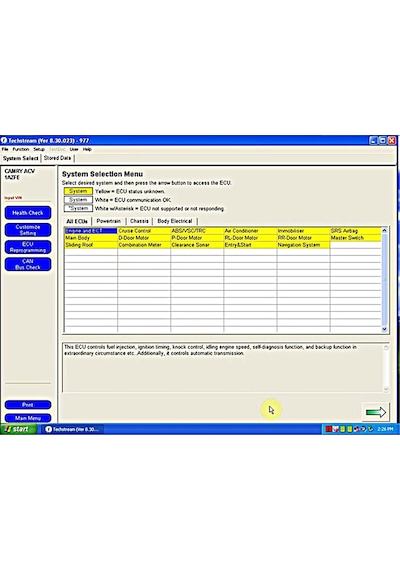Select the Main Body system
Image resolution: width=400 pixels, height=570 pixels.
click(x=91, y=238)
